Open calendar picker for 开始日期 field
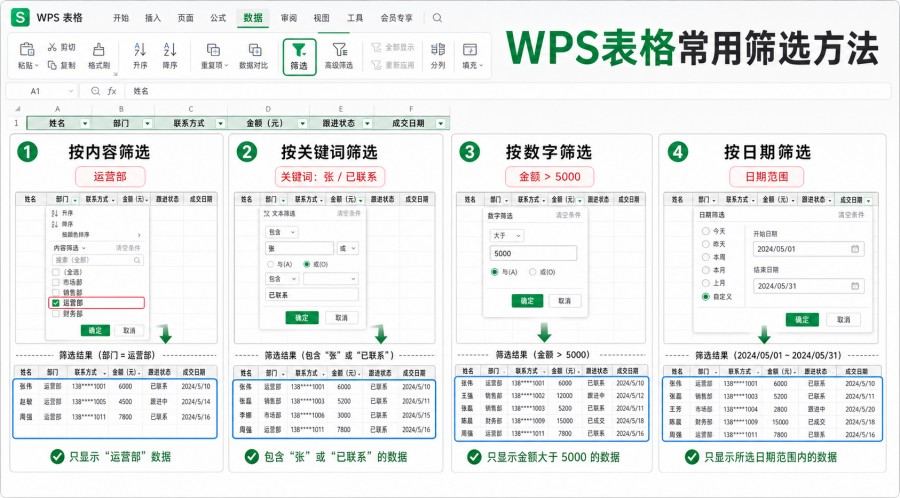900x498 pixels. coord(855,249)
